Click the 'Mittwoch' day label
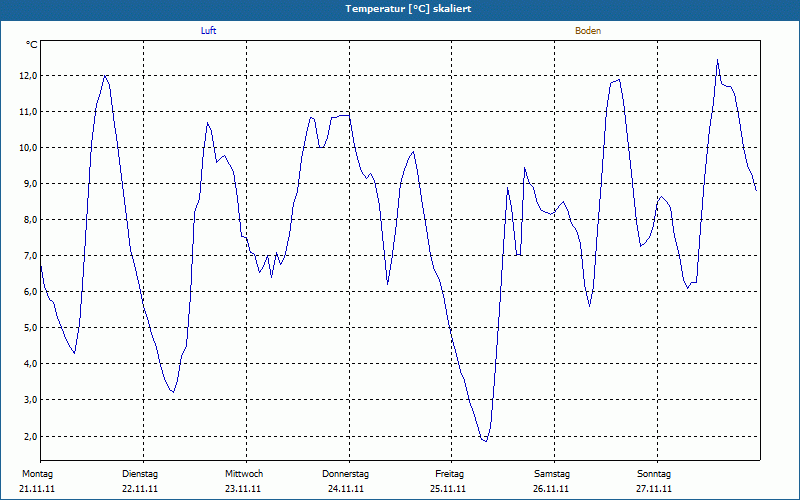 244,474
